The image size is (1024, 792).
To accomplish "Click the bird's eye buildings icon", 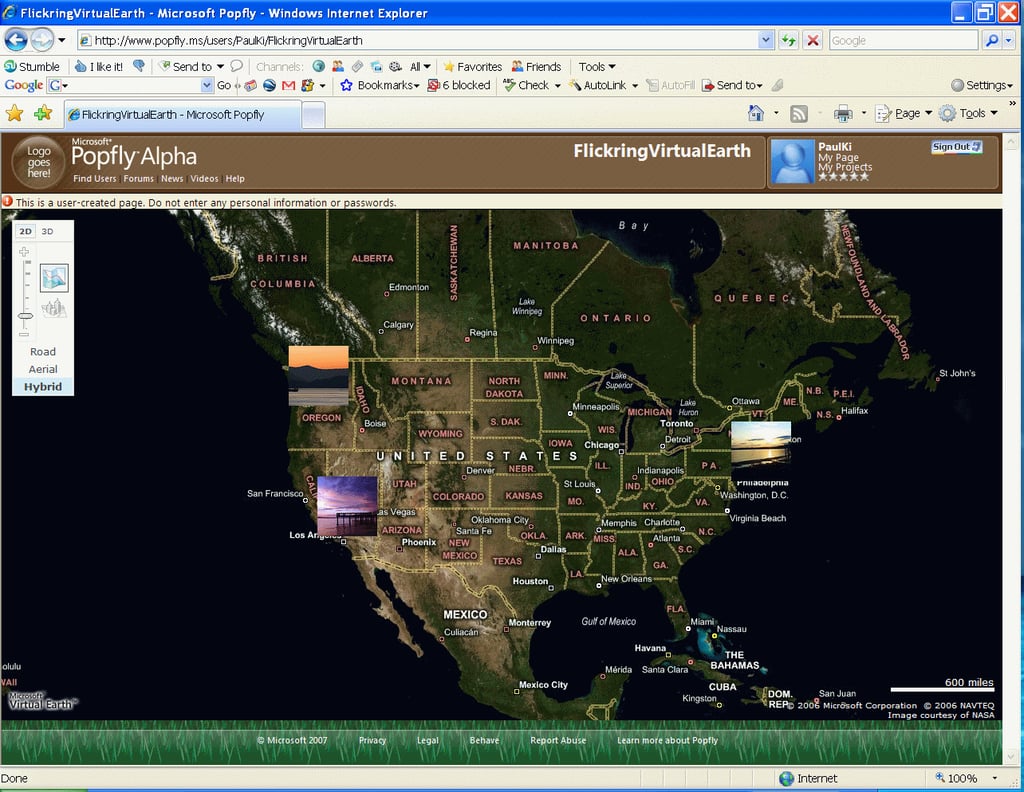I will tap(54, 308).
